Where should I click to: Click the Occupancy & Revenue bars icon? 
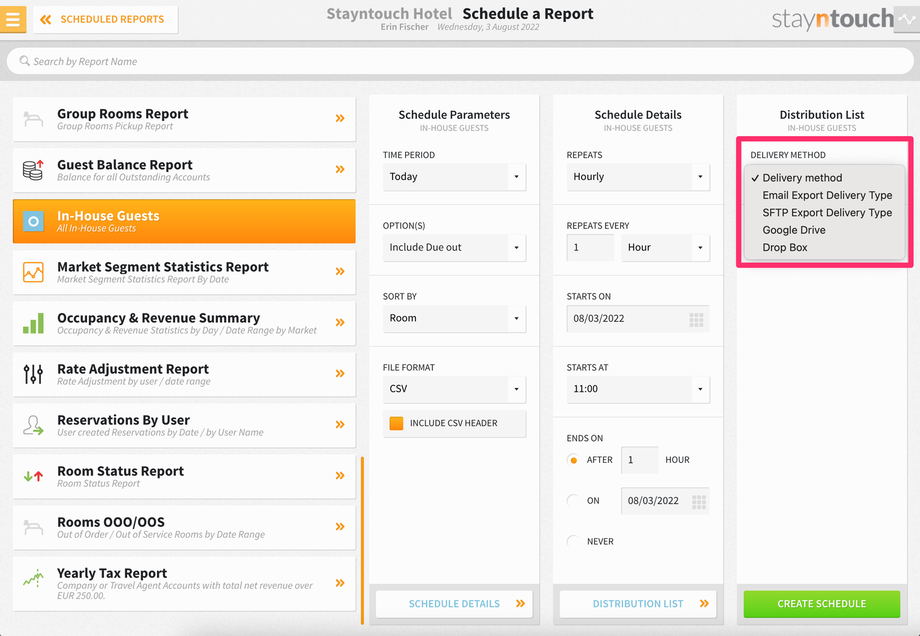tap(33, 323)
